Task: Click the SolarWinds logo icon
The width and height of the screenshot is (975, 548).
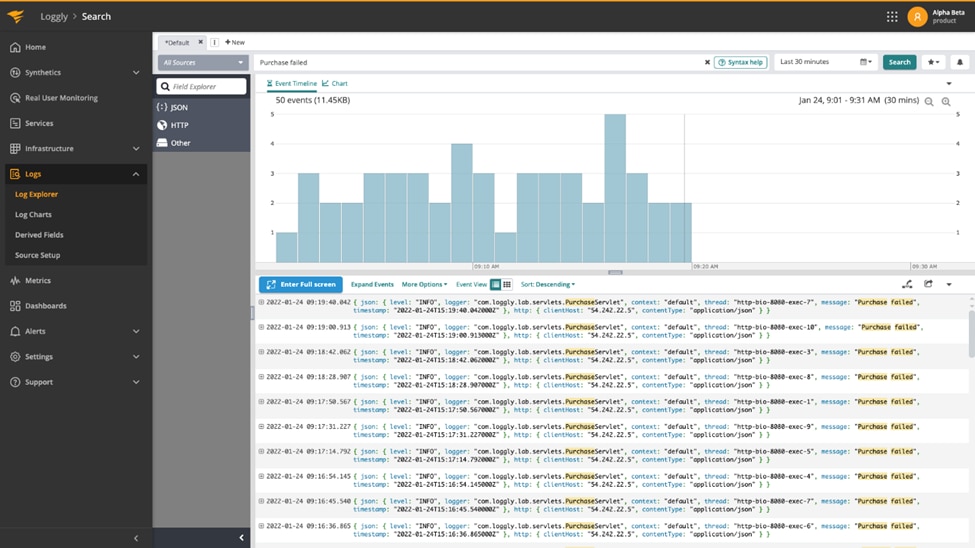Action: tap(15, 17)
